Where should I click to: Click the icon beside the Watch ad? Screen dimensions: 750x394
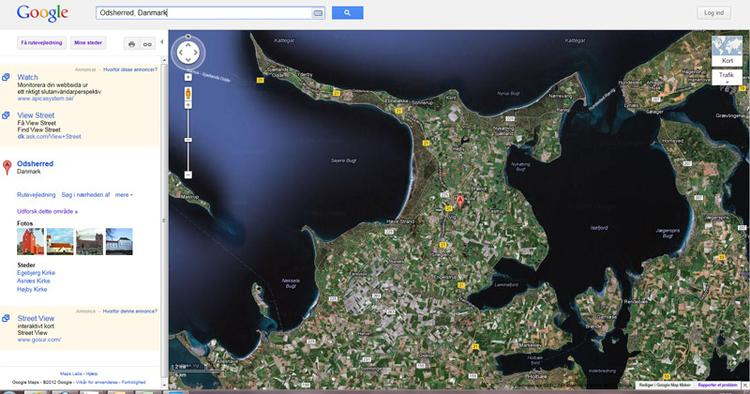(6, 77)
